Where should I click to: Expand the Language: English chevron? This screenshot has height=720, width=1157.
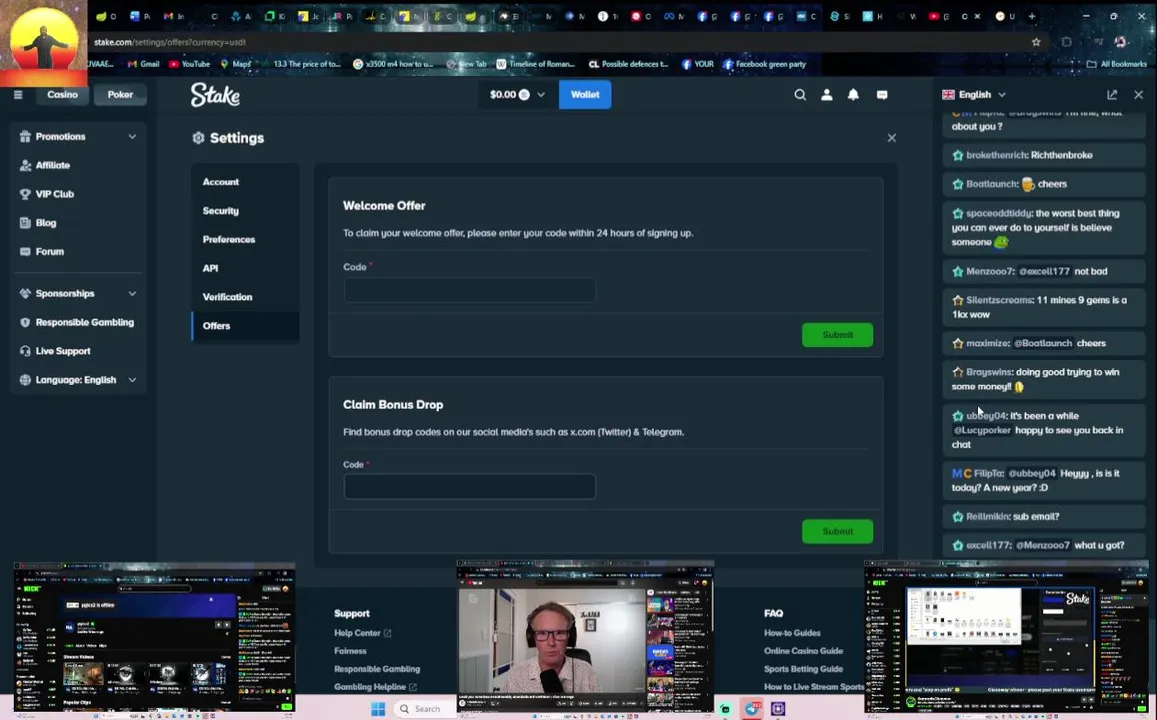click(x=132, y=380)
